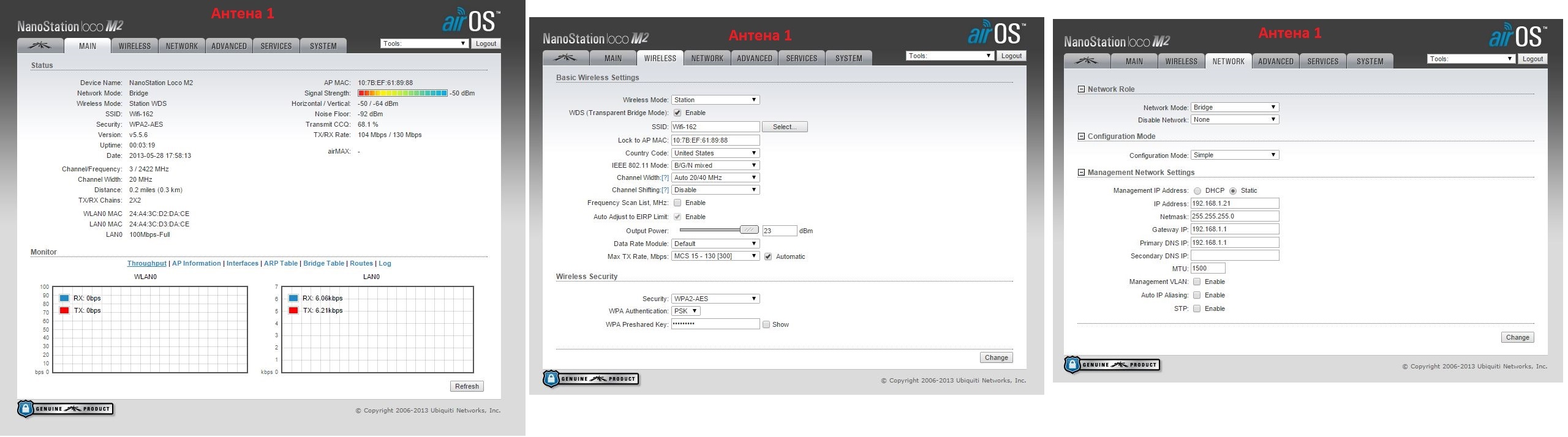Image resolution: width=1568 pixels, height=437 pixels.
Task: Click the Channel Shifting help [?] icon
Action: pyautogui.click(x=665, y=190)
